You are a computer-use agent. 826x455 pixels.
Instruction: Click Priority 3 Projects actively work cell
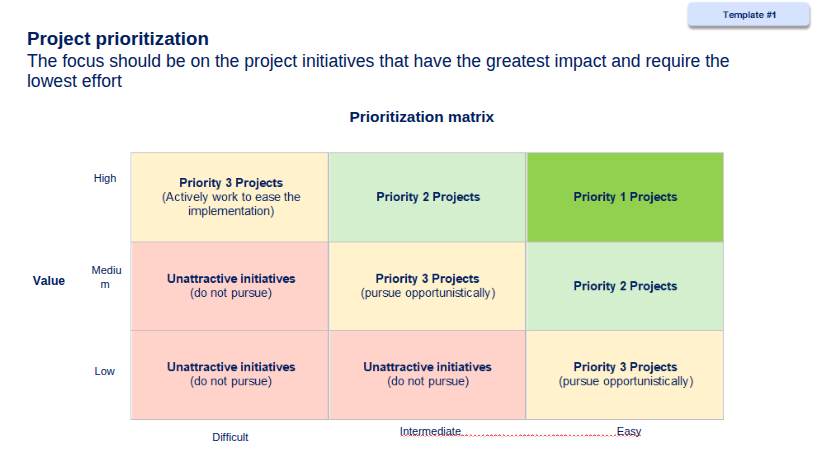(x=230, y=197)
